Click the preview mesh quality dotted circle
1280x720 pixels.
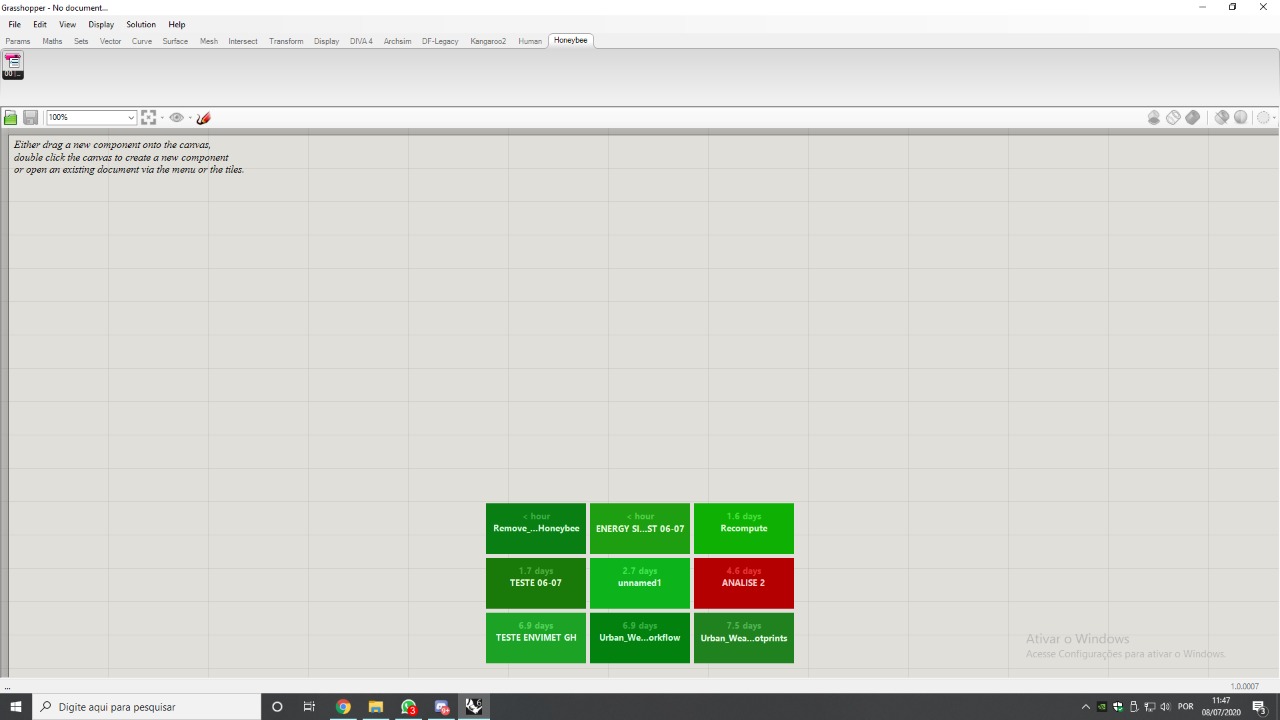point(1263,118)
